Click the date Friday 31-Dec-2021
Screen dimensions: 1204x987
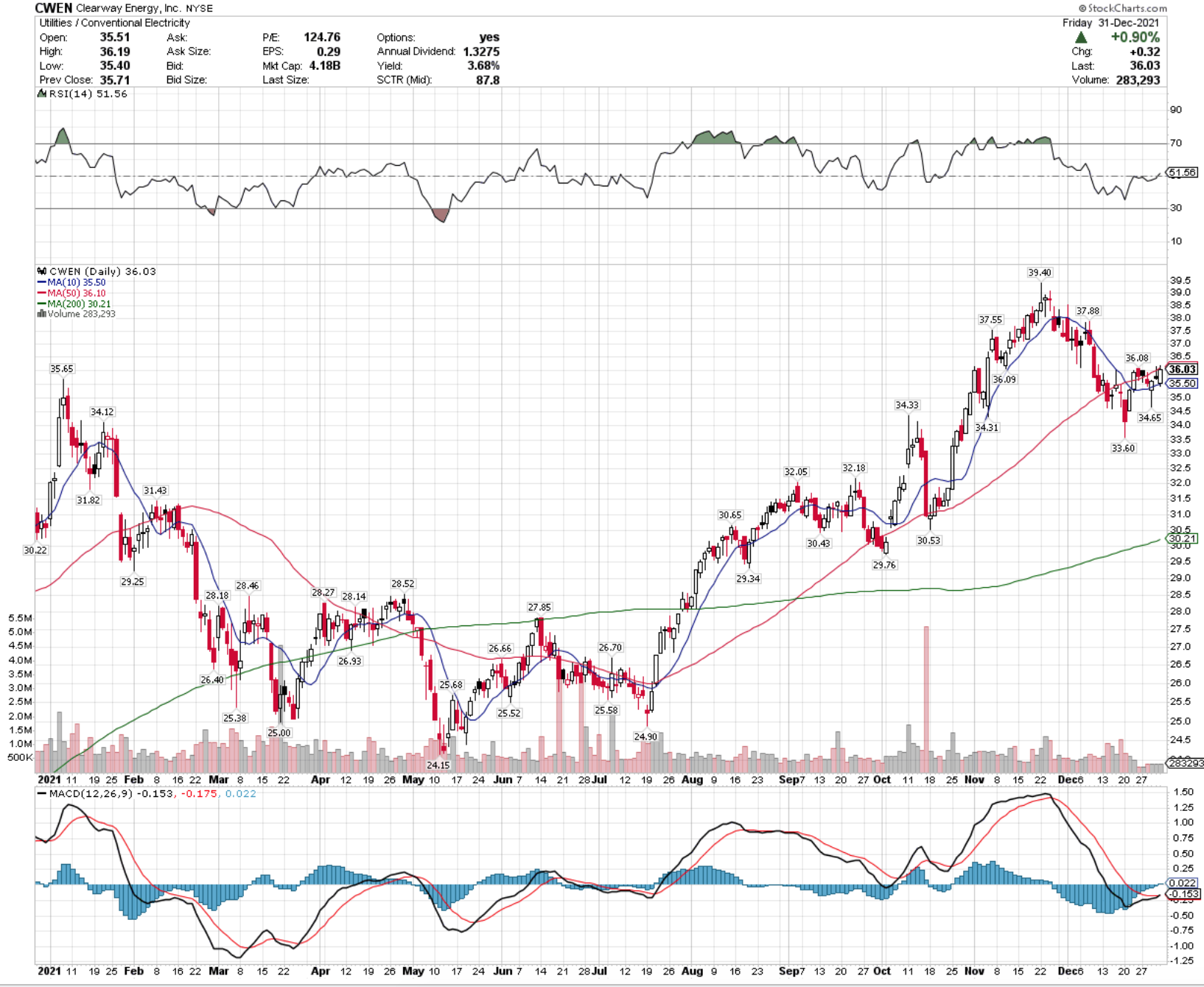pos(1110,23)
